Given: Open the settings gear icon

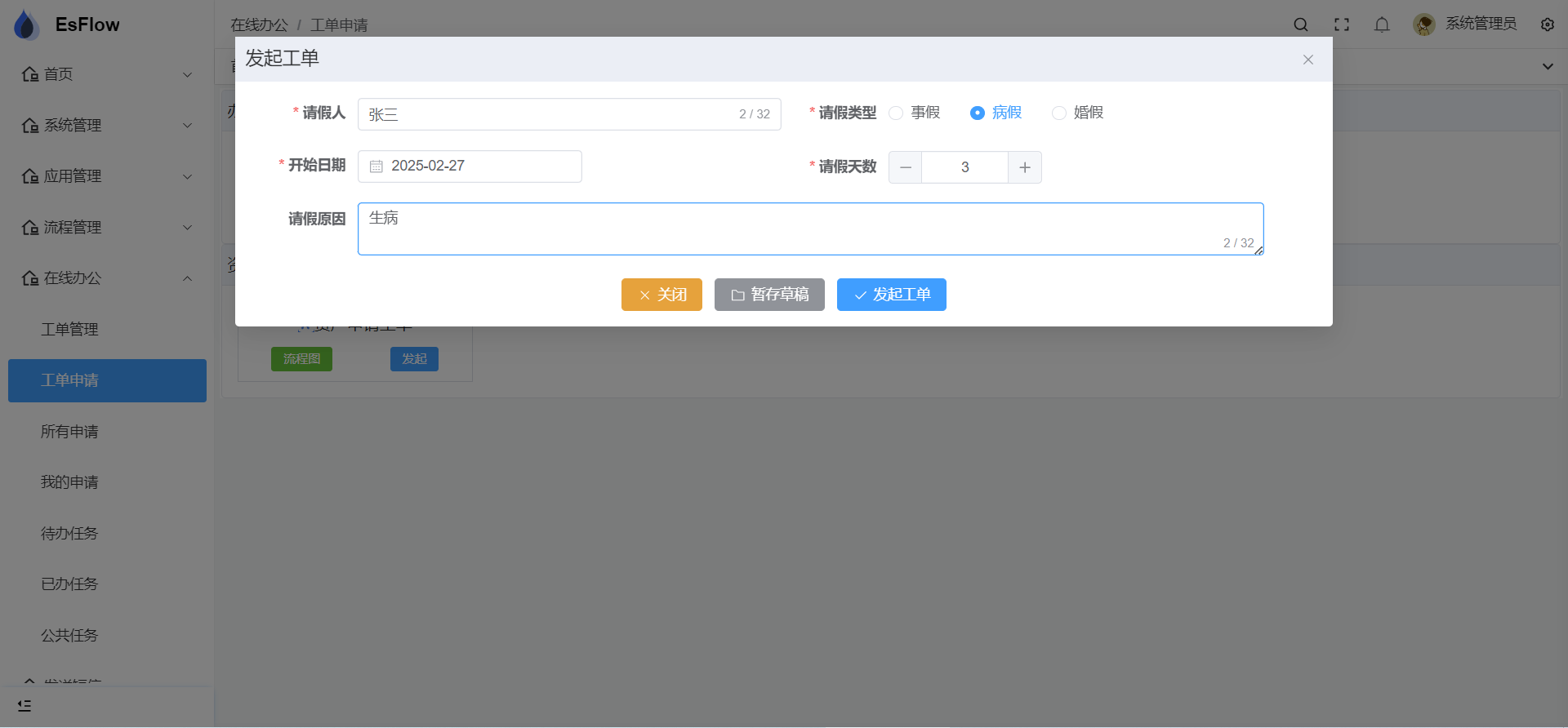Looking at the screenshot, I should (x=1548, y=24).
